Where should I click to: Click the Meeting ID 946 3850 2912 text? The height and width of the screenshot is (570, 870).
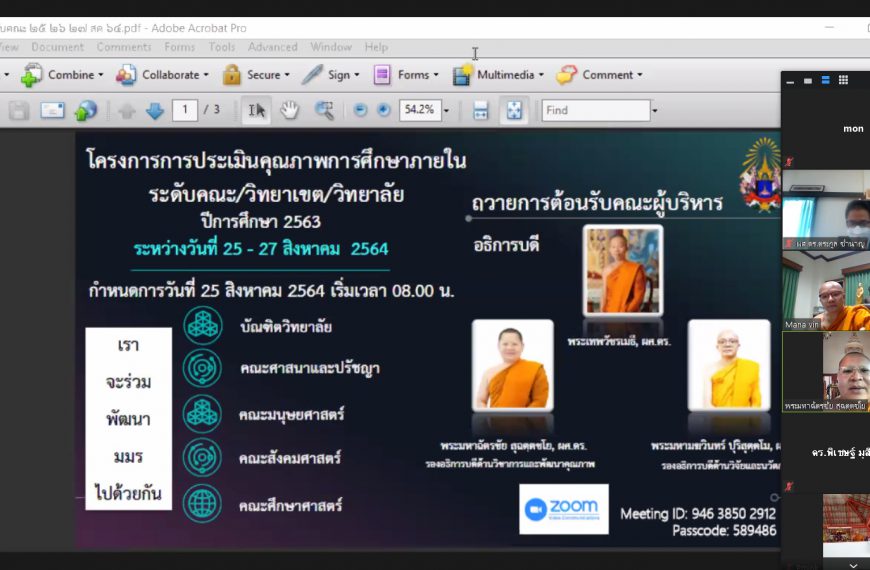coord(698,514)
